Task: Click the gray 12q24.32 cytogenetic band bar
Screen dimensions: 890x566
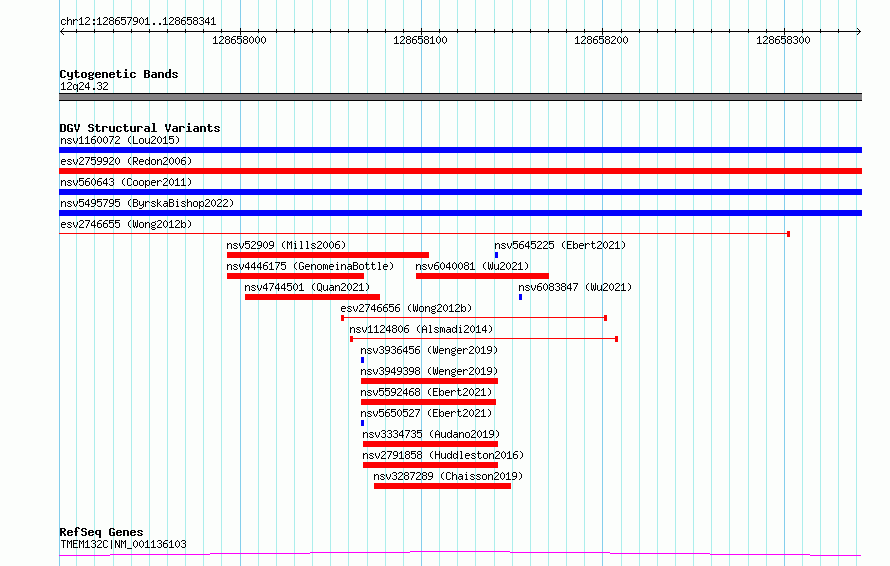Action: pos(460,97)
